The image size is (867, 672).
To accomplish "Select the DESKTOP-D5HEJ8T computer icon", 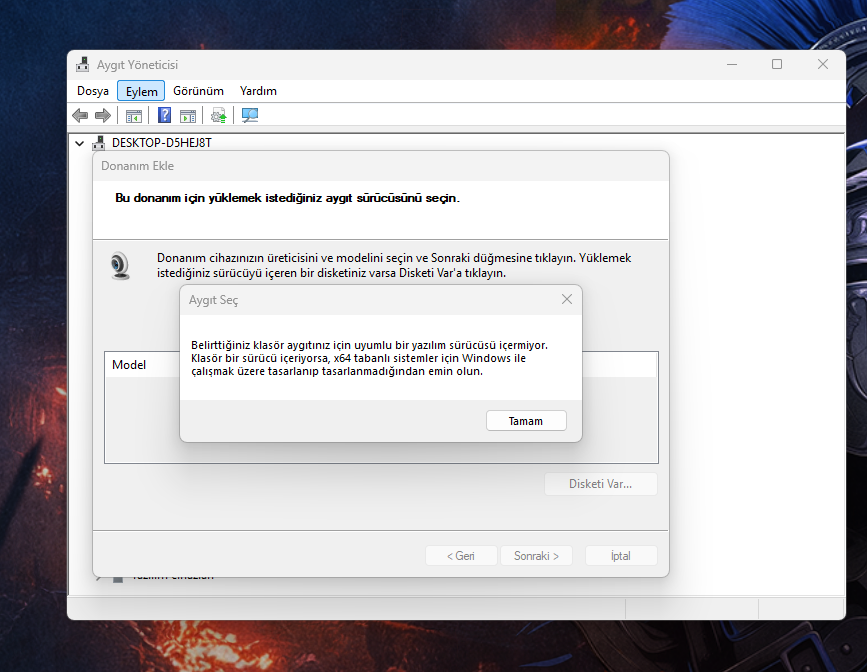I will click(98, 143).
